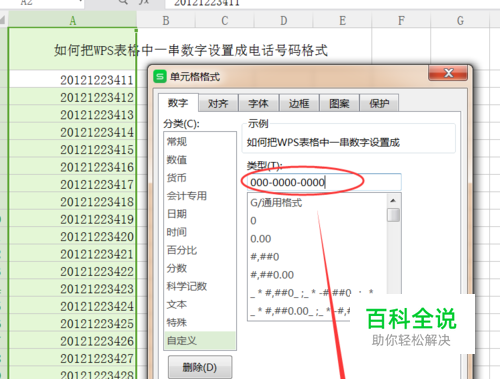Viewport: 500px width, 379px height.
Task: Choose 常规 in the category list
Action: tap(200, 142)
